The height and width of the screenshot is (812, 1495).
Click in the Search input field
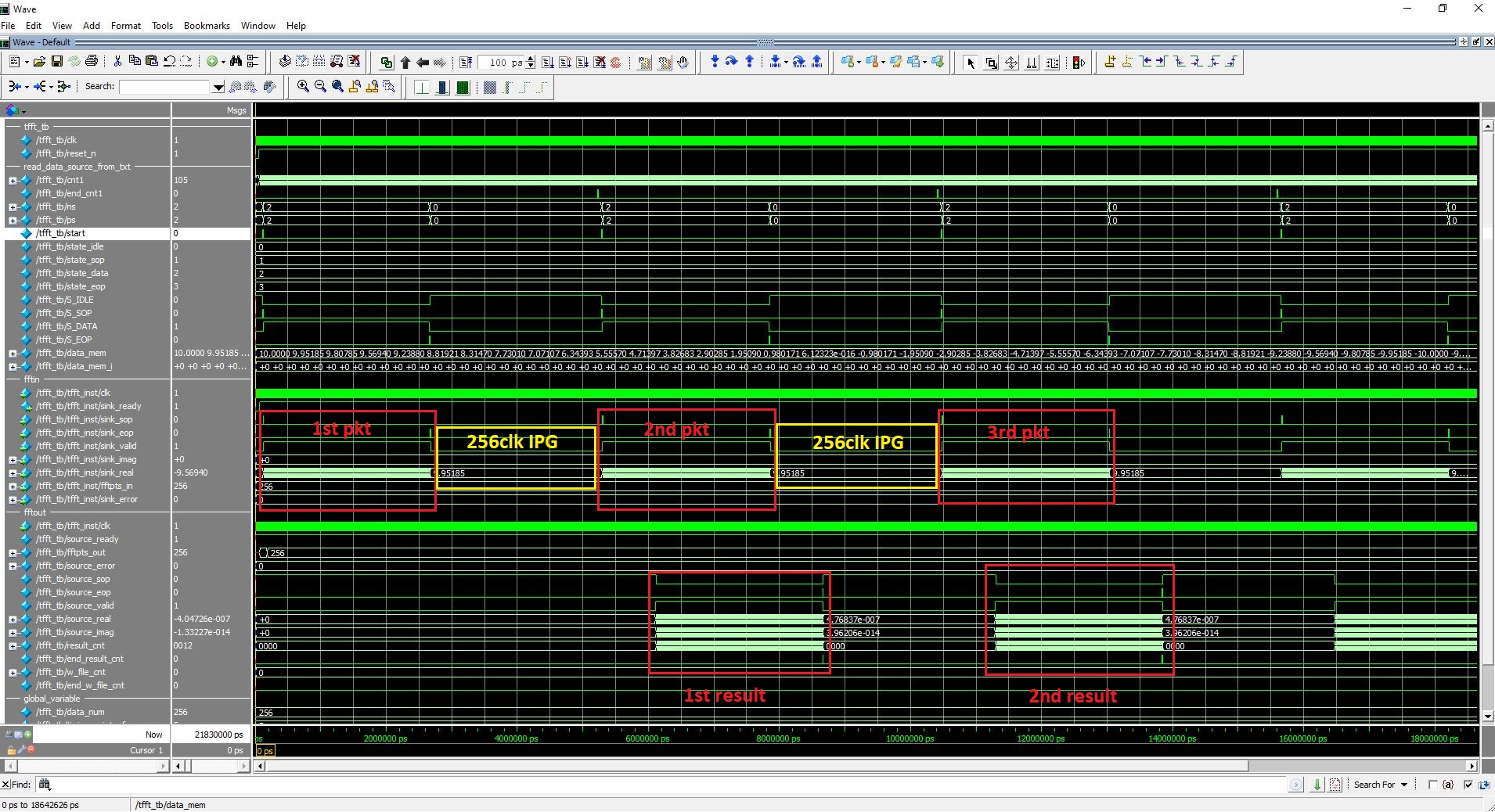tap(164, 87)
